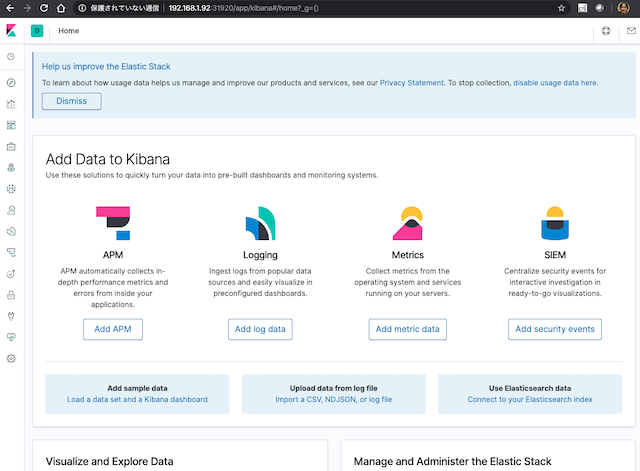Click Load a data set and a Kibana dashboard
Image resolution: width=640 pixels, height=471 pixels.
[x=137, y=400]
